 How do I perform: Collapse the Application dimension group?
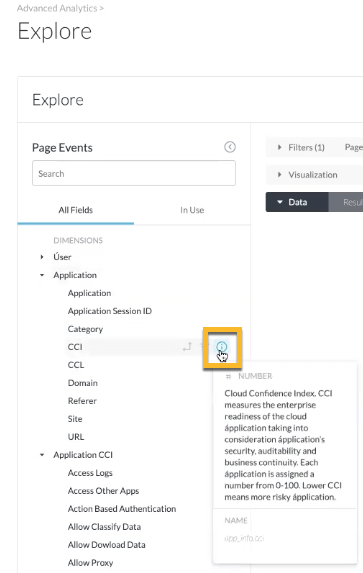click(x=42, y=275)
